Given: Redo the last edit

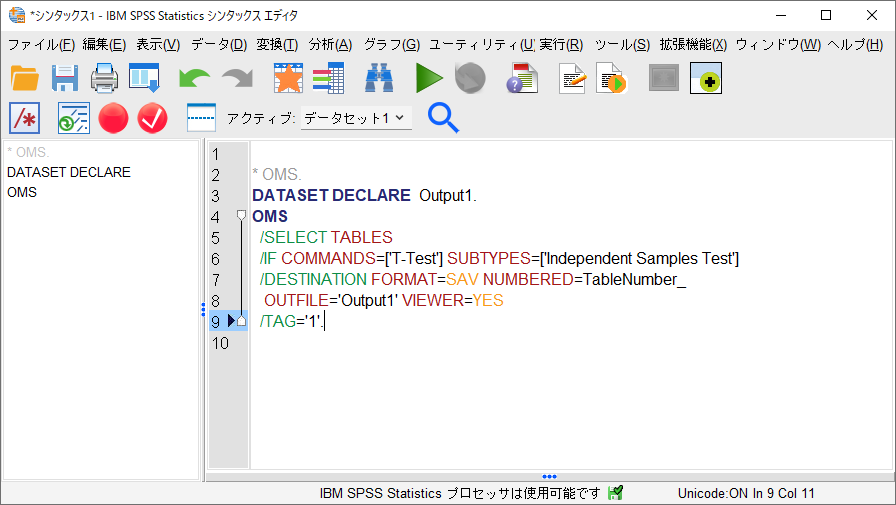Looking at the screenshot, I should 238,78.
